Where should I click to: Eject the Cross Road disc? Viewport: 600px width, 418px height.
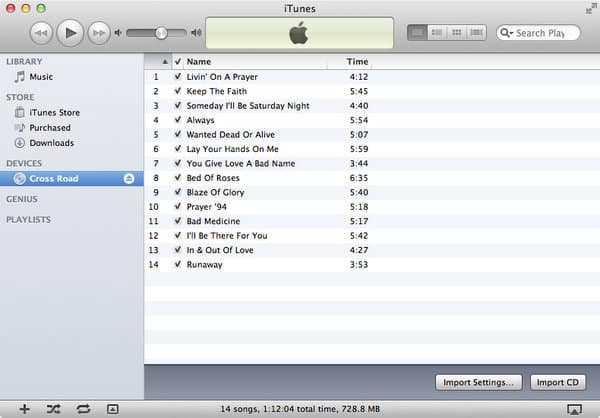[x=129, y=179]
